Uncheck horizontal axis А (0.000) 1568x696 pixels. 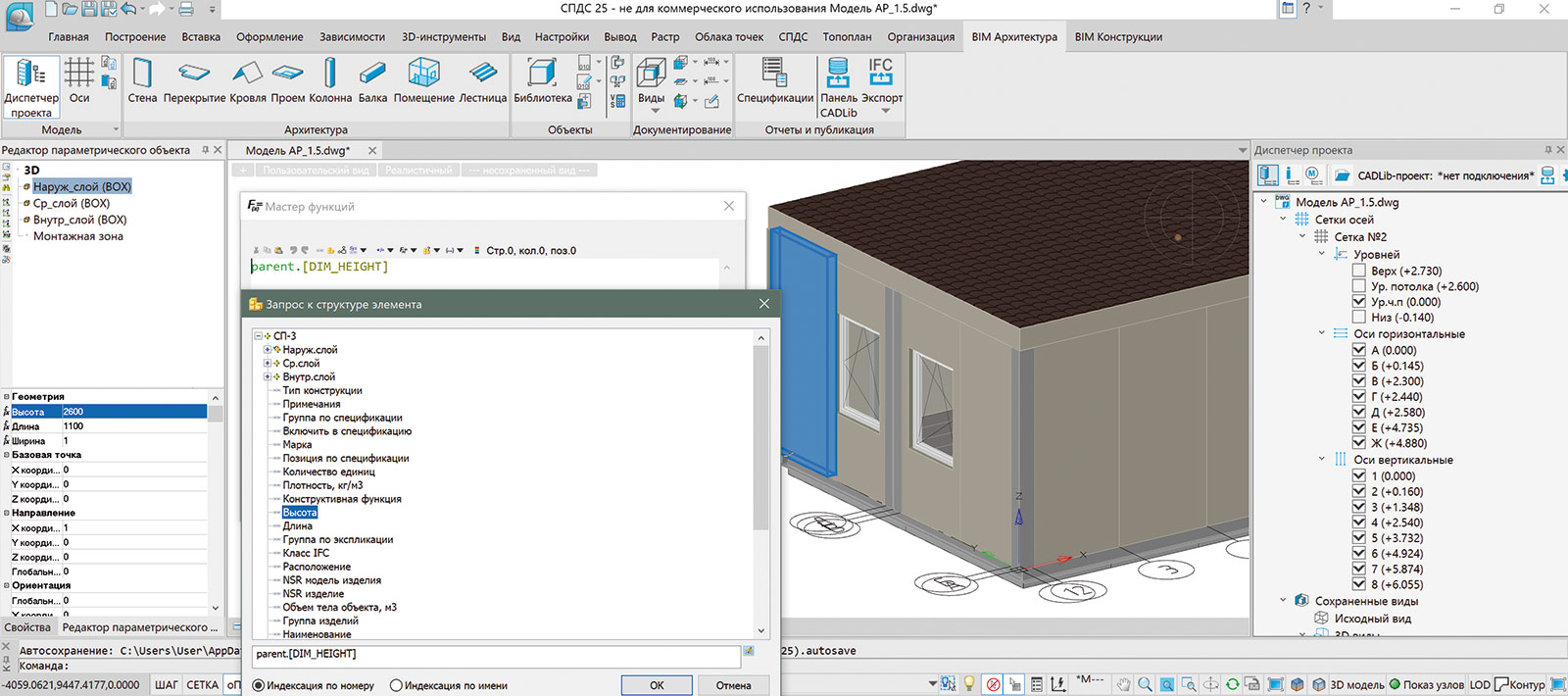click(x=1358, y=350)
